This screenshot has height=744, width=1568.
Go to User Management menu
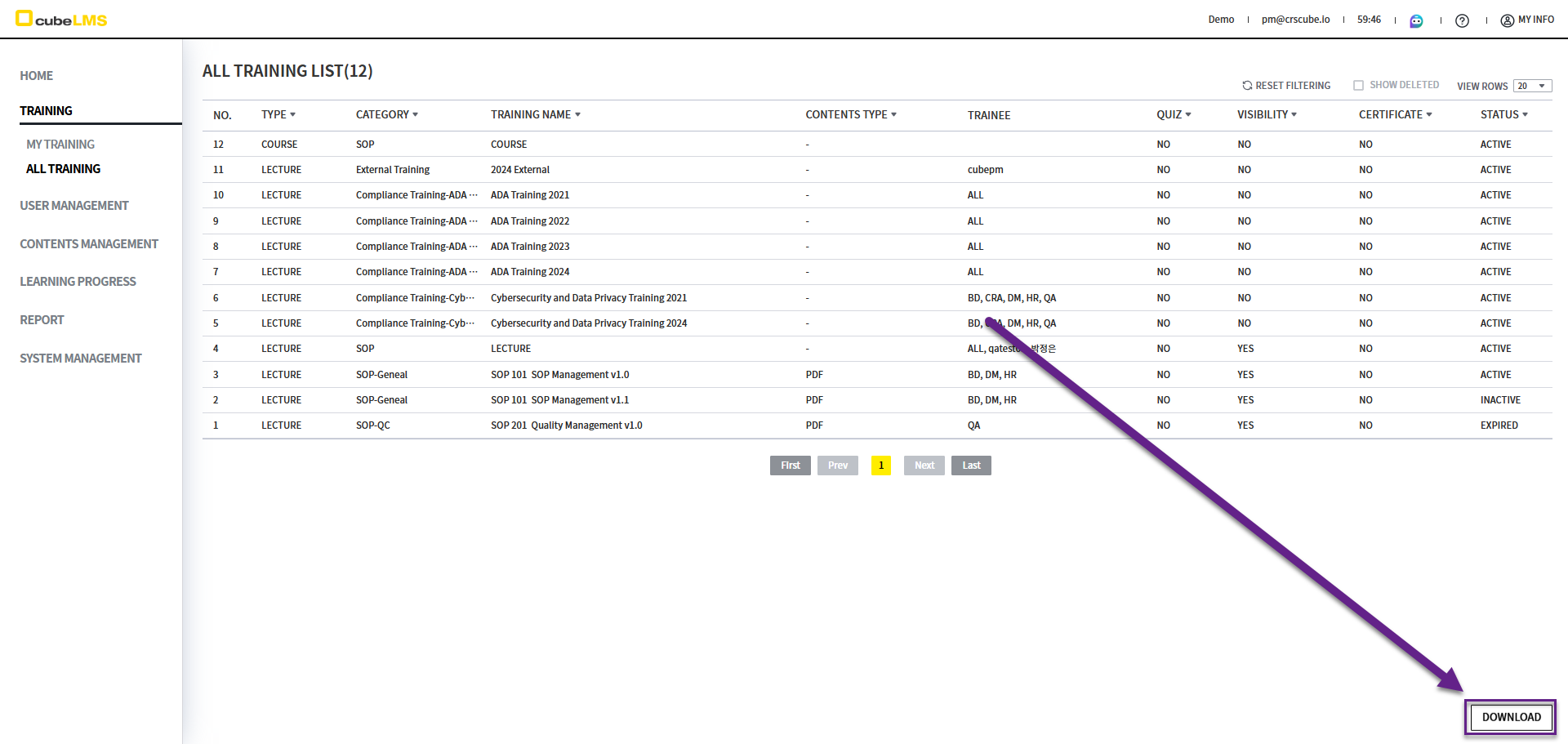click(x=74, y=206)
